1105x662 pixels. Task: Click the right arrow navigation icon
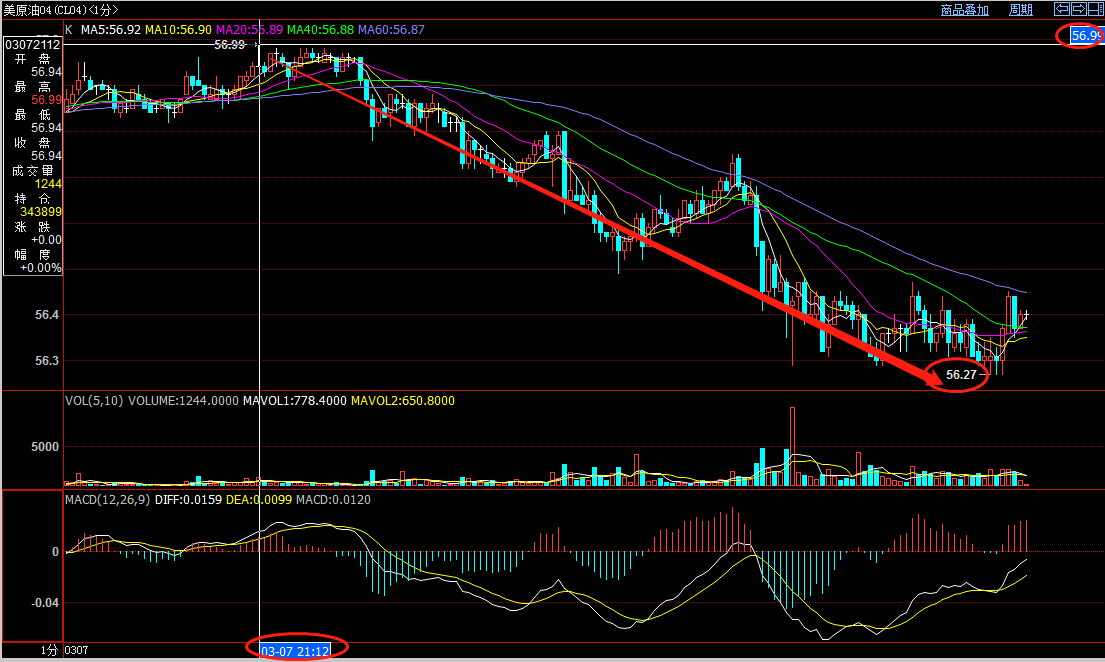[1079, 9]
